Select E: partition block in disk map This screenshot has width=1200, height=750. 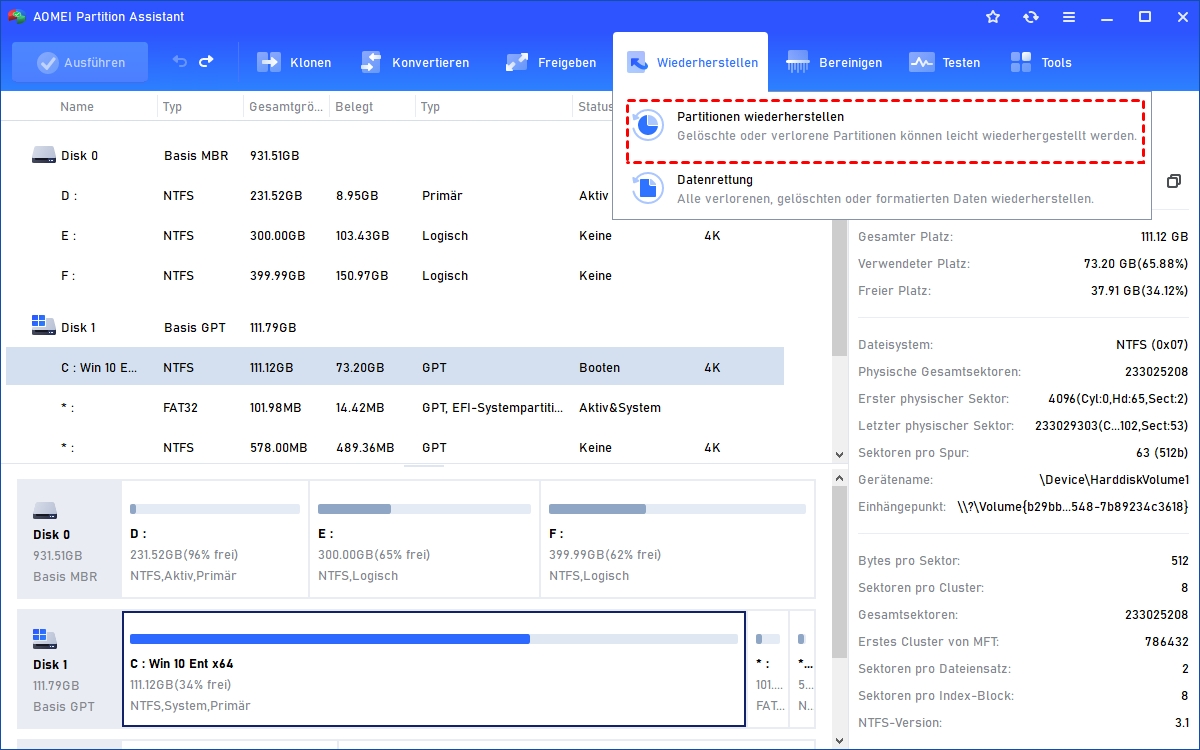click(424, 539)
